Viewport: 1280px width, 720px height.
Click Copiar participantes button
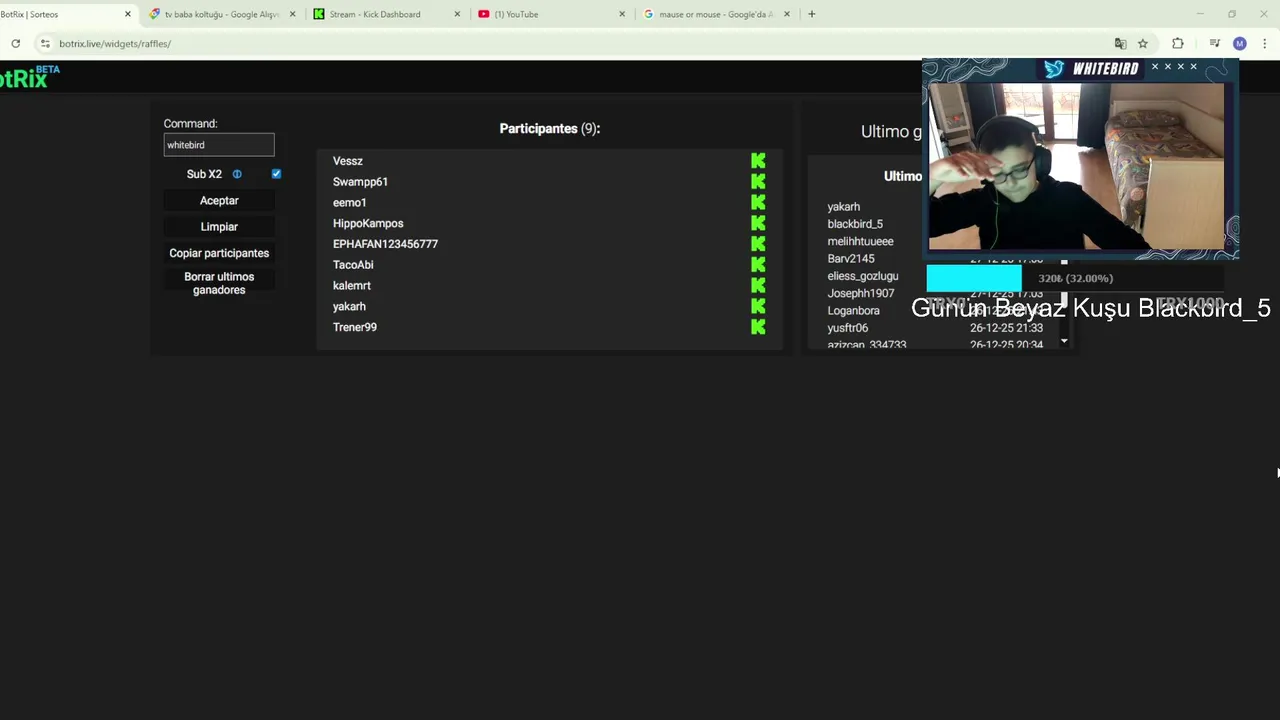click(x=219, y=253)
